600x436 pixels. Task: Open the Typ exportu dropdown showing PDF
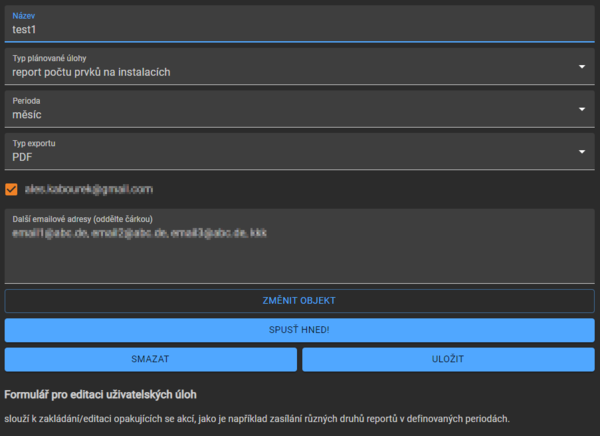(299, 151)
